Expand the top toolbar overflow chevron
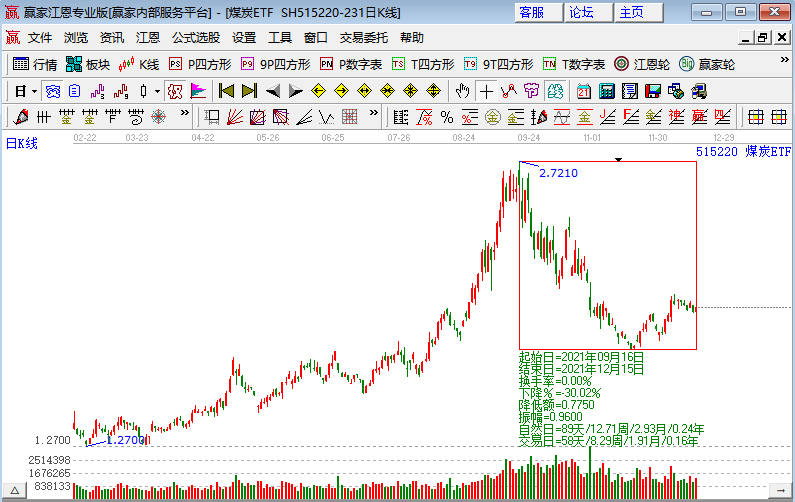Viewport: 795px width, 502px height. [784, 60]
